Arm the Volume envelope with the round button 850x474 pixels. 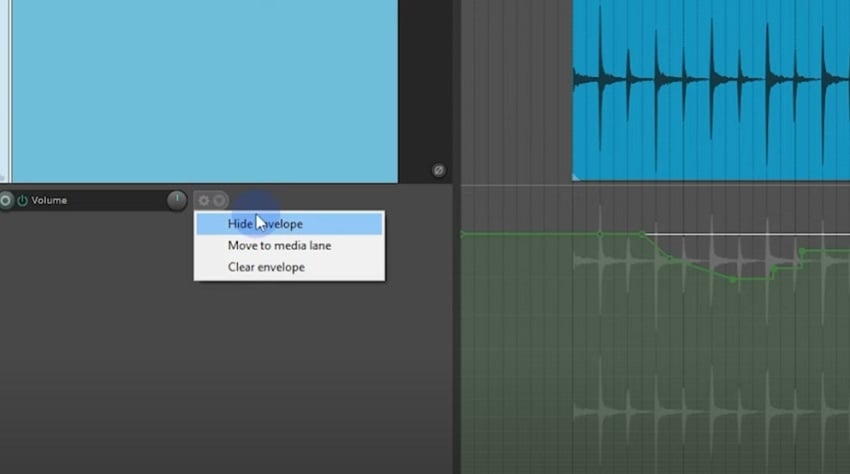coord(5,201)
